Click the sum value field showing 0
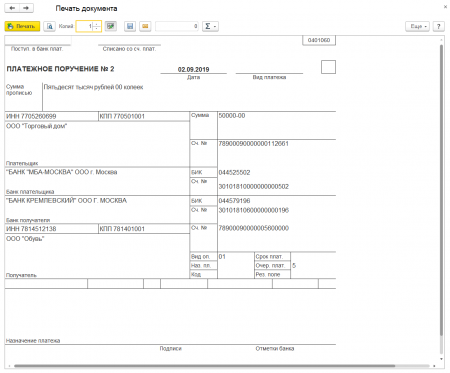450x373 pixels. pos(177,26)
